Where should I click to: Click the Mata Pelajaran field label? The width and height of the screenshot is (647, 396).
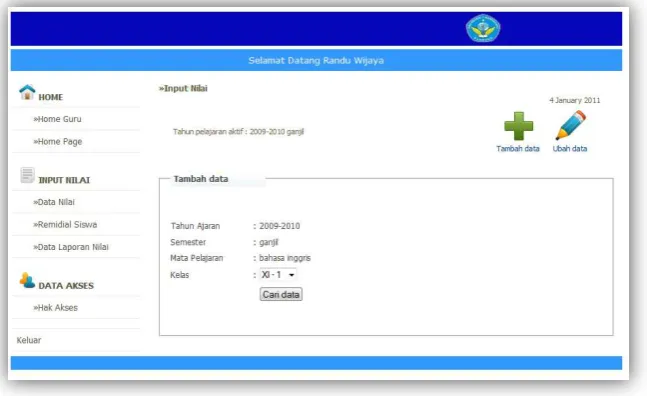196,258
